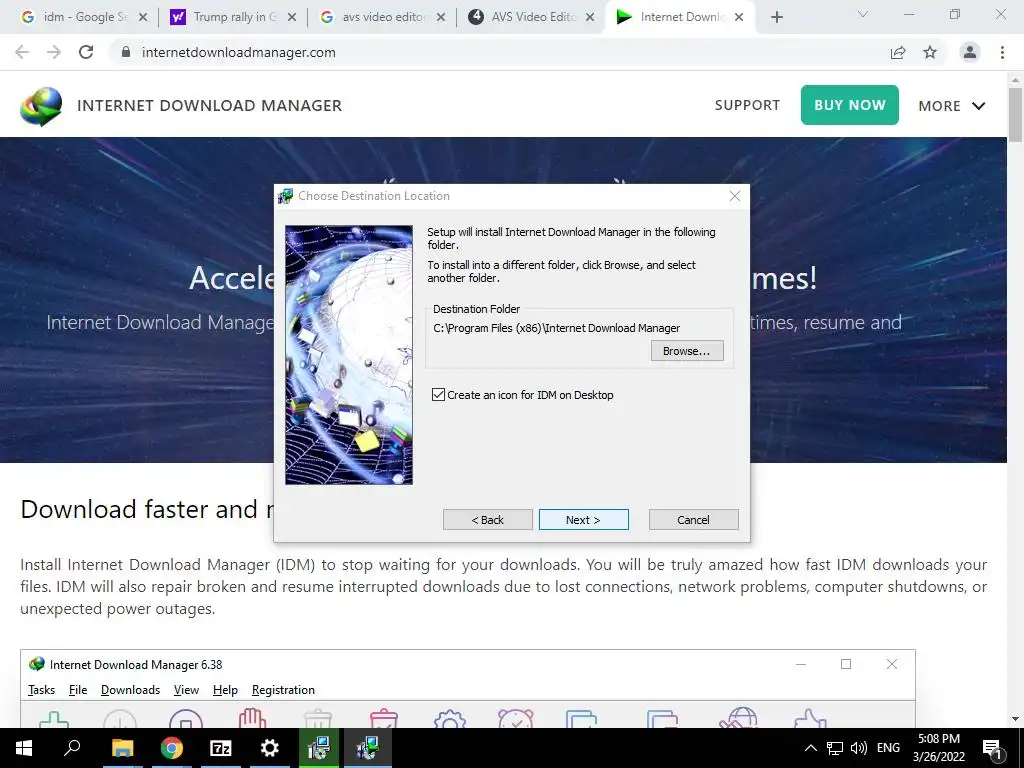Click Chrome icon in taskbar
The image size is (1024, 768).
[172, 748]
